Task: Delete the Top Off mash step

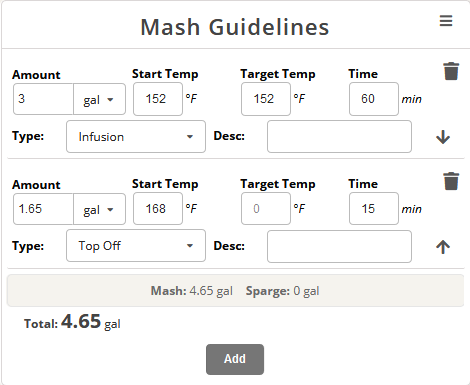Action: tap(451, 181)
